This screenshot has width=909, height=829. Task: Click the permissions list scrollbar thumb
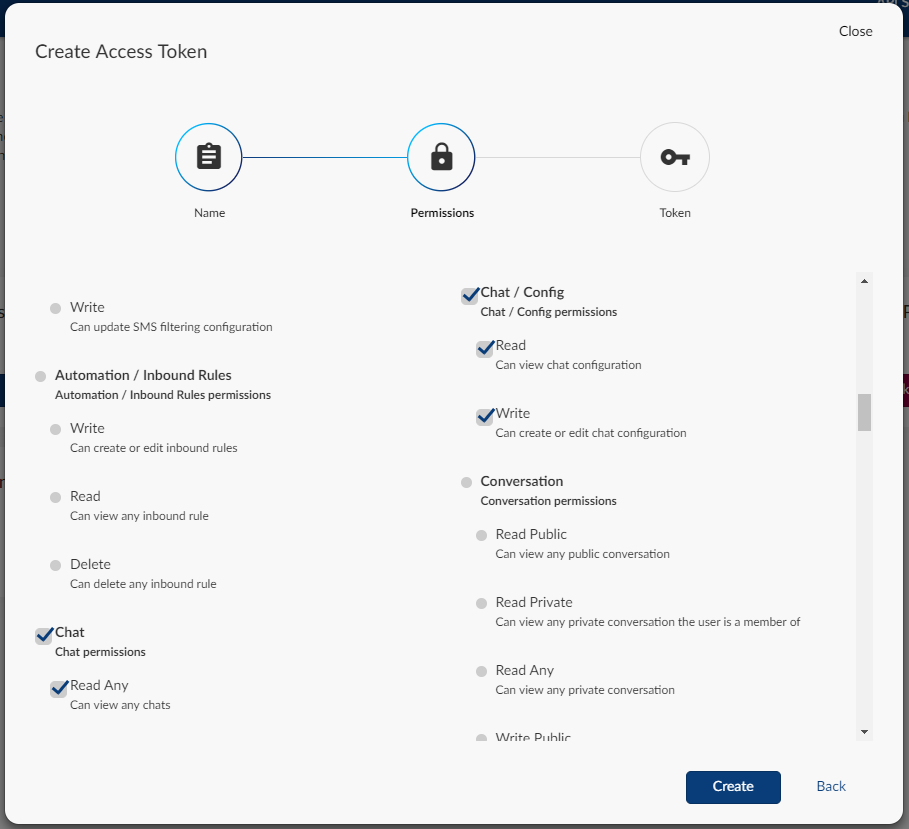point(864,412)
